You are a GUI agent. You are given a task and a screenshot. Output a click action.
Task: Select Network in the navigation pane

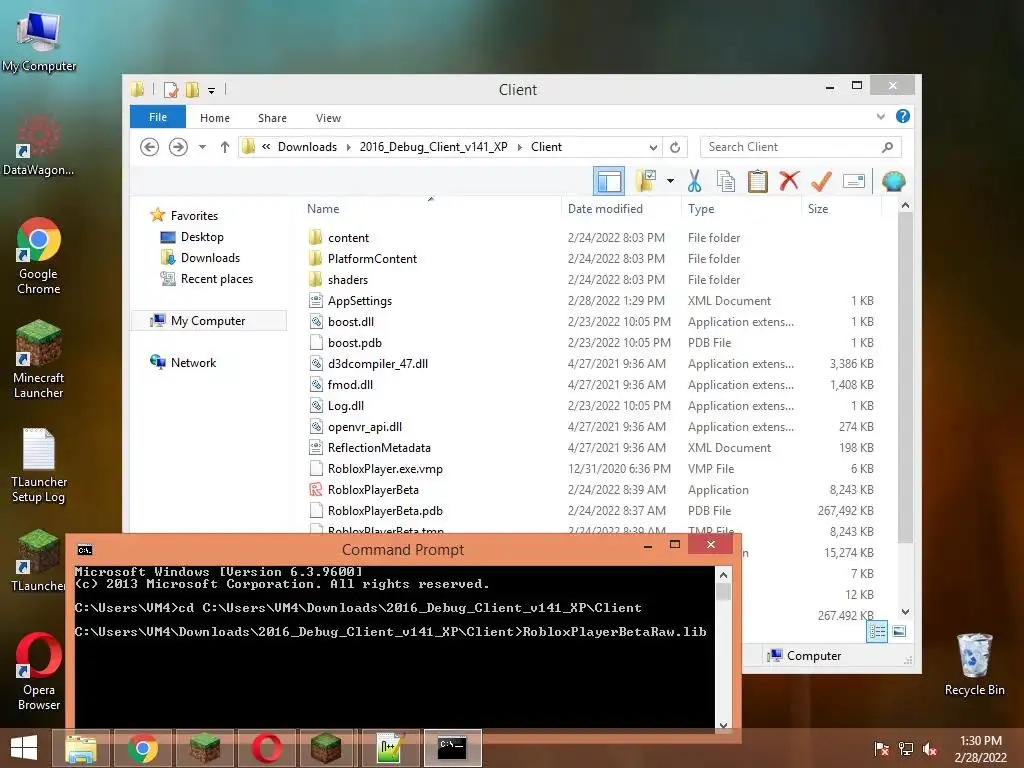pyautogui.click(x=193, y=362)
